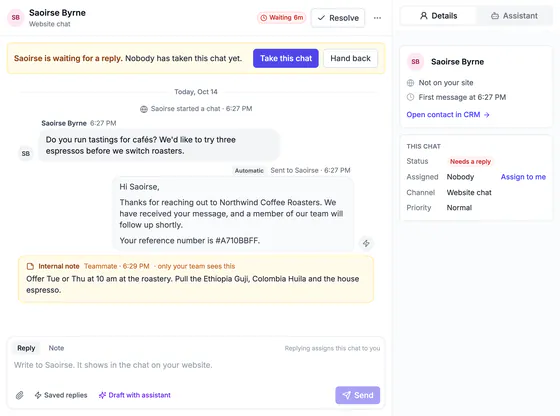The width and height of the screenshot is (560, 416).
Task: Click the Internal note text about roastery
Action: click(192, 285)
